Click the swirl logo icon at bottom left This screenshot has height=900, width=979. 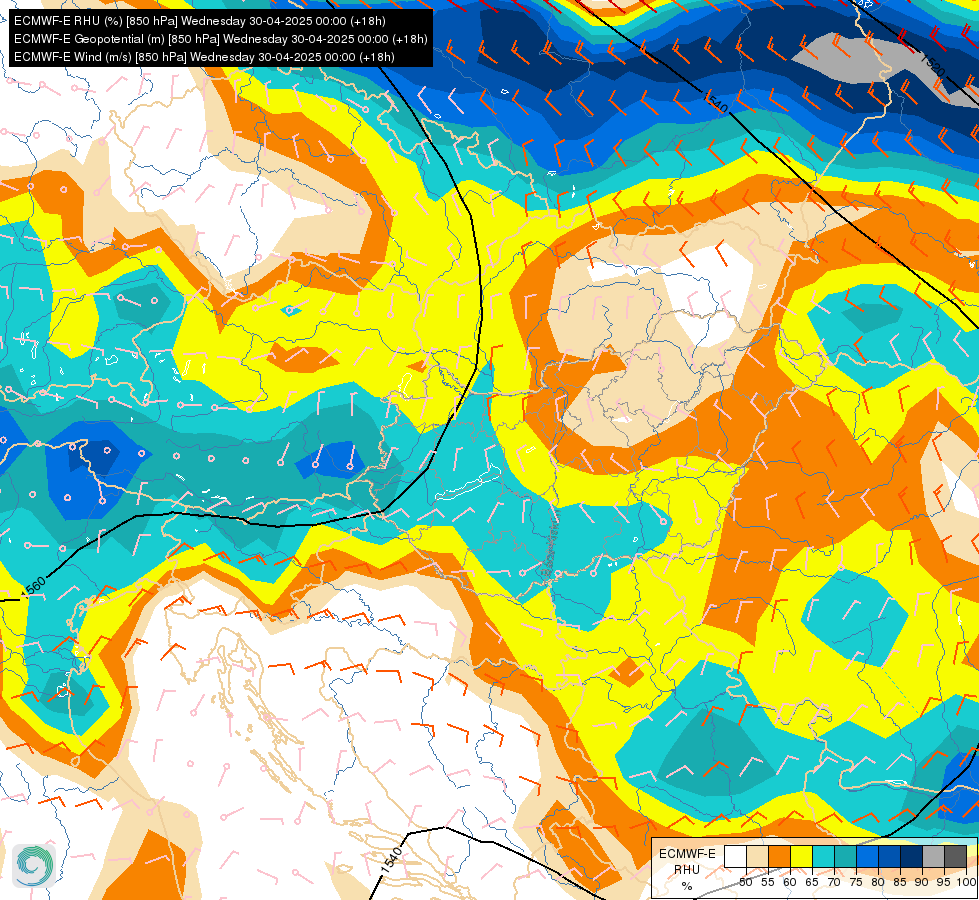[x=34, y=866]
